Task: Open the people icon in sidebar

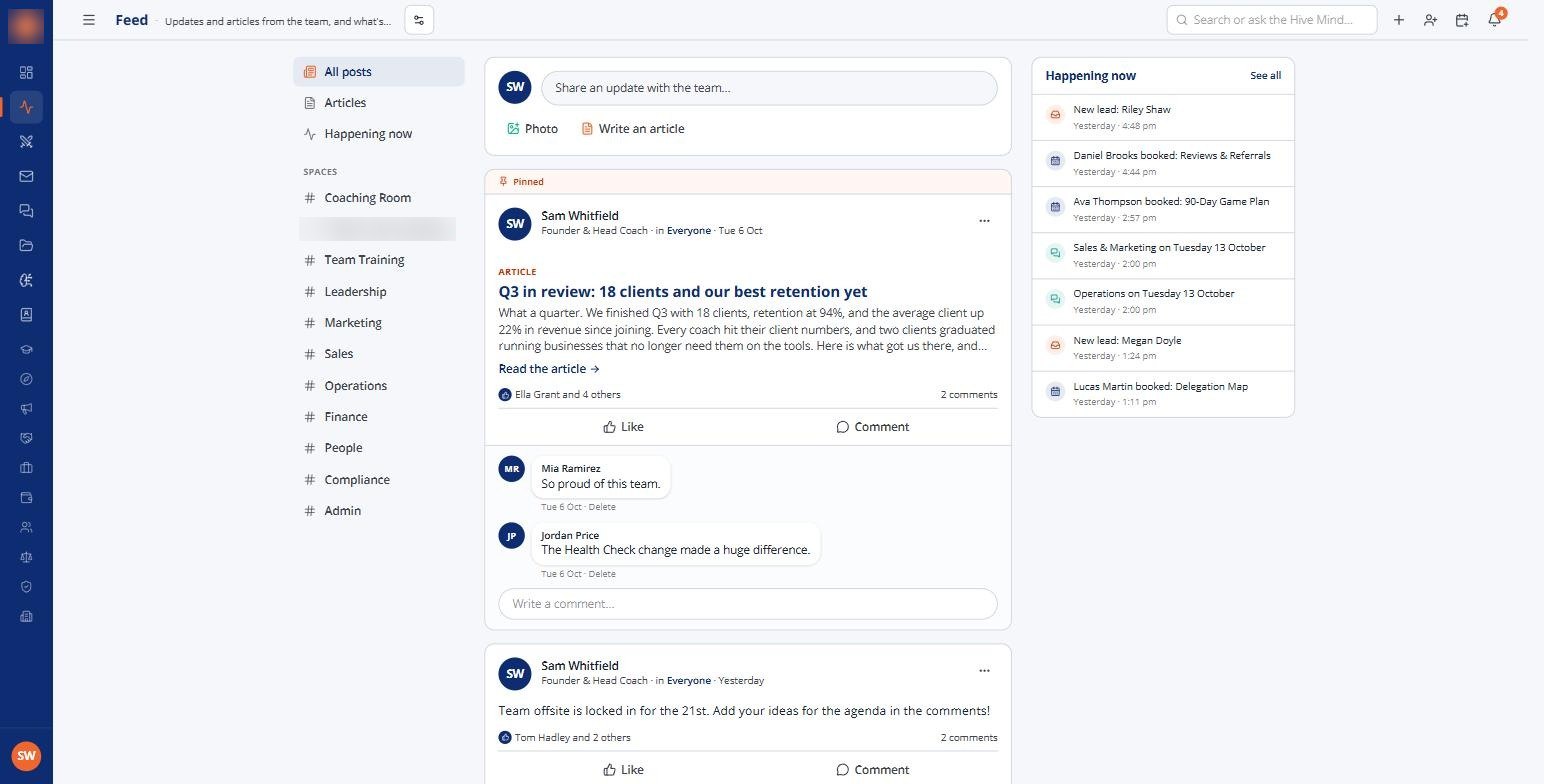Action: coord(26,527)
